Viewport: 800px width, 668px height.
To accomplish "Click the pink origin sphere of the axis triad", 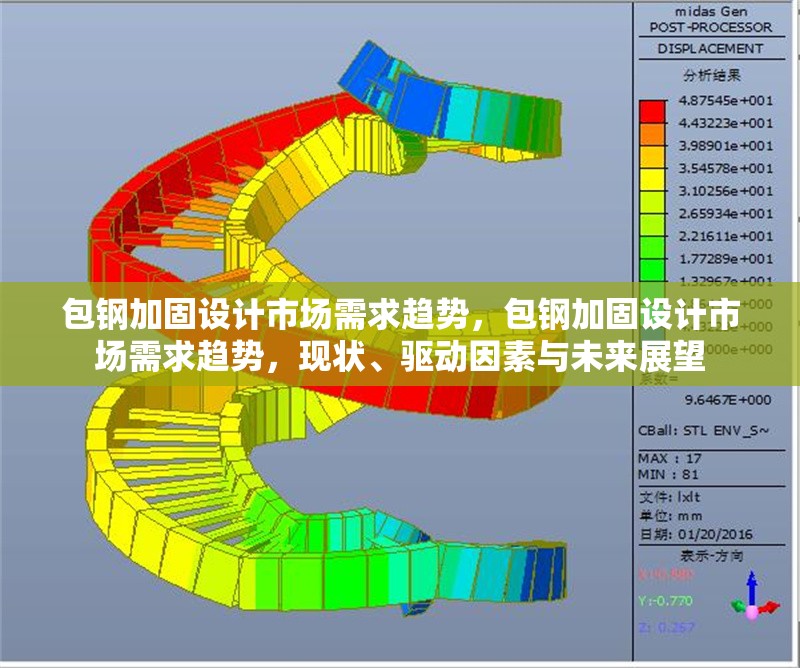I will click(751, 610).
